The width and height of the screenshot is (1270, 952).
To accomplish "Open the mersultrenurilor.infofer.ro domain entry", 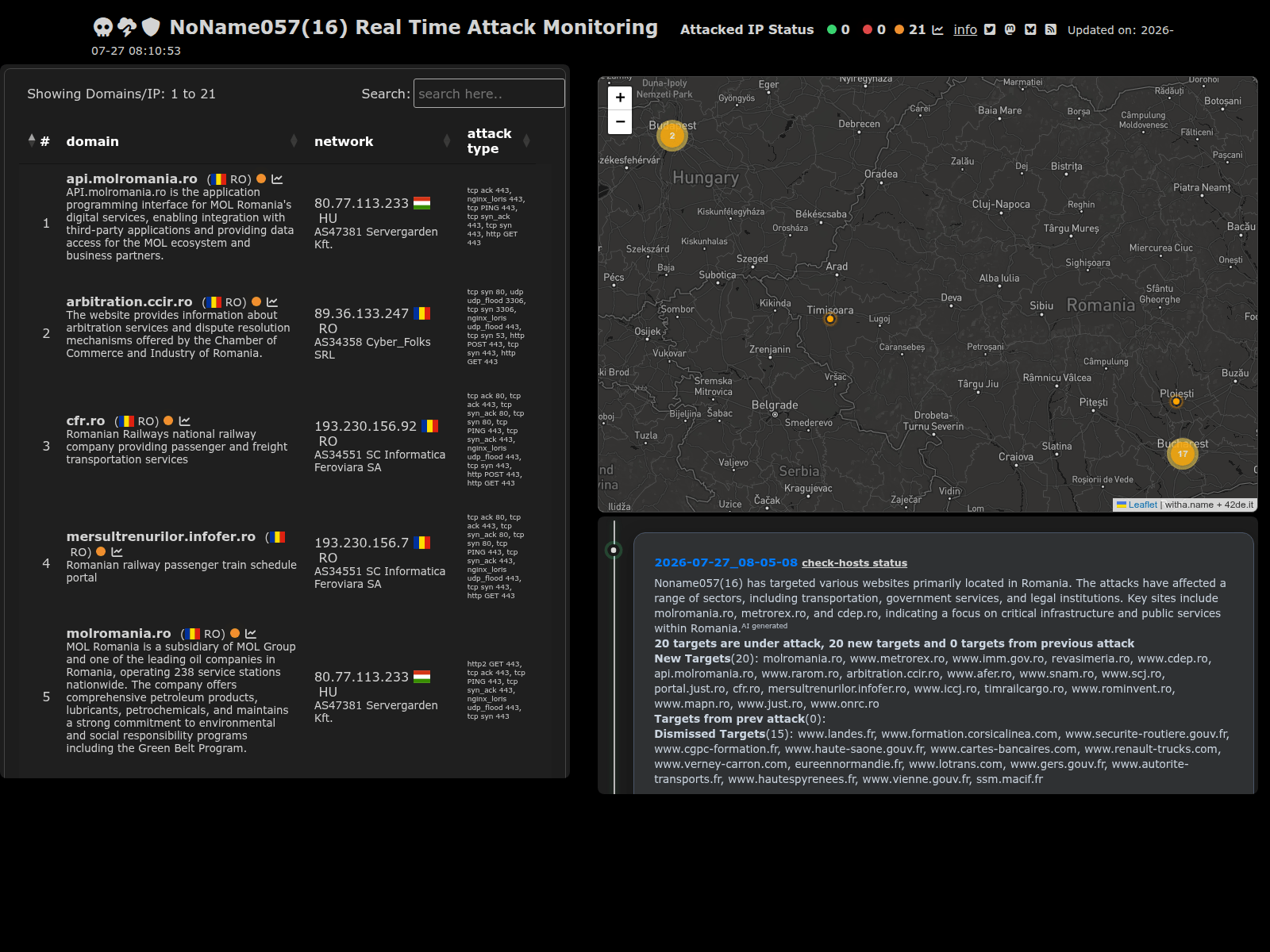I will pyautogui.click(x=161, y=537).
